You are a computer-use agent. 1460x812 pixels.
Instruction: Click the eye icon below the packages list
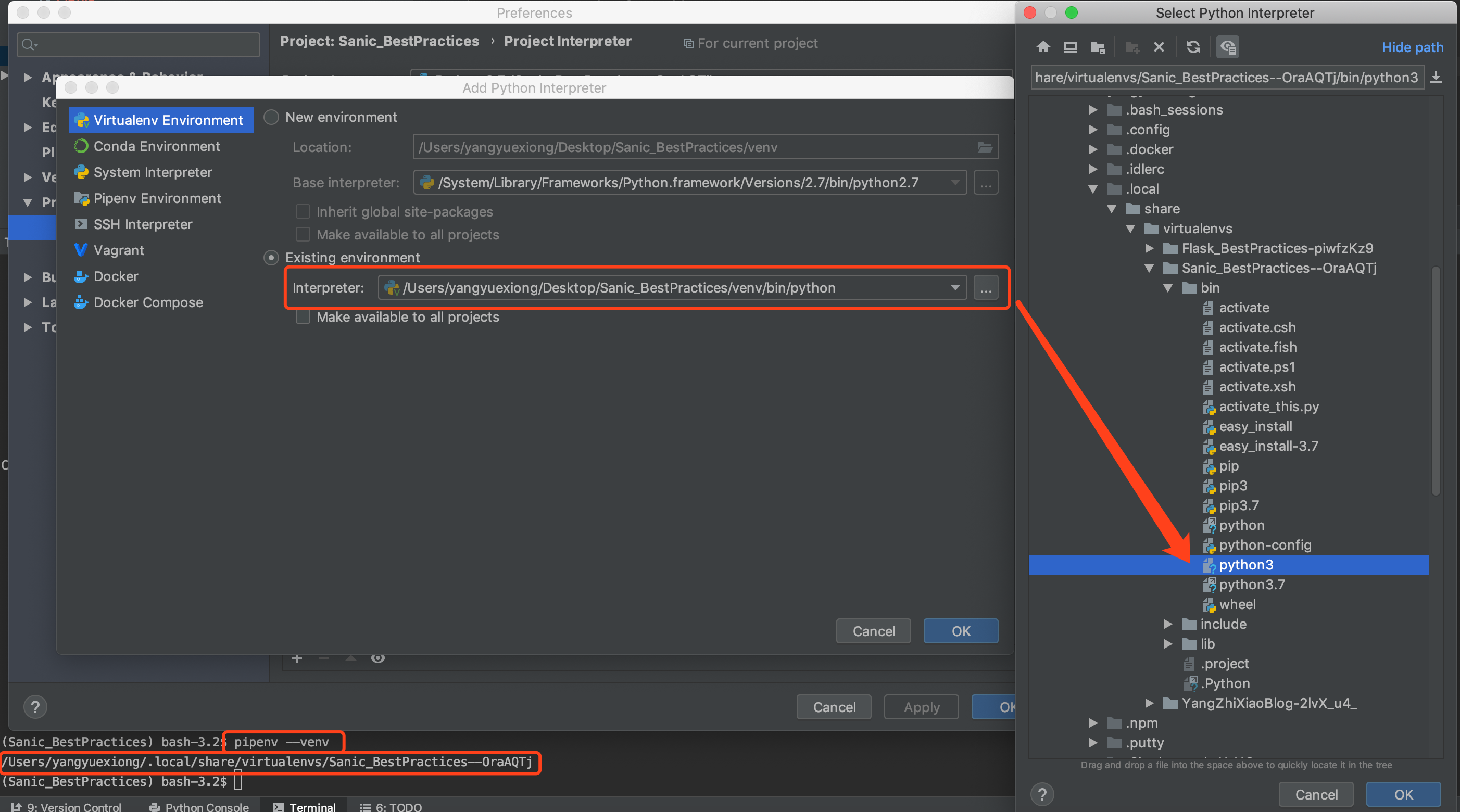click(x=377, y=658)
